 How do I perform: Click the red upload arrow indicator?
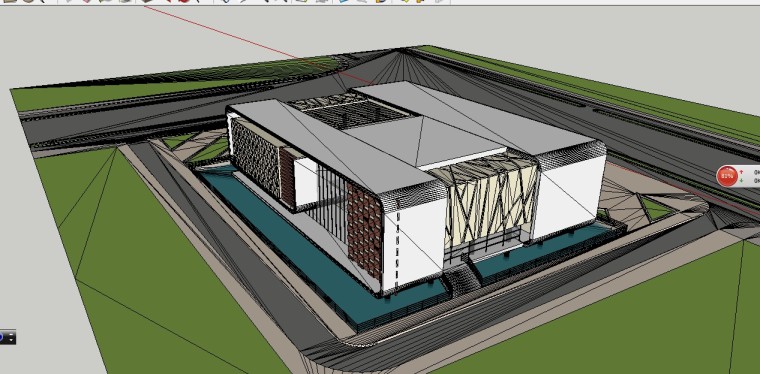(x=742, y=171)
